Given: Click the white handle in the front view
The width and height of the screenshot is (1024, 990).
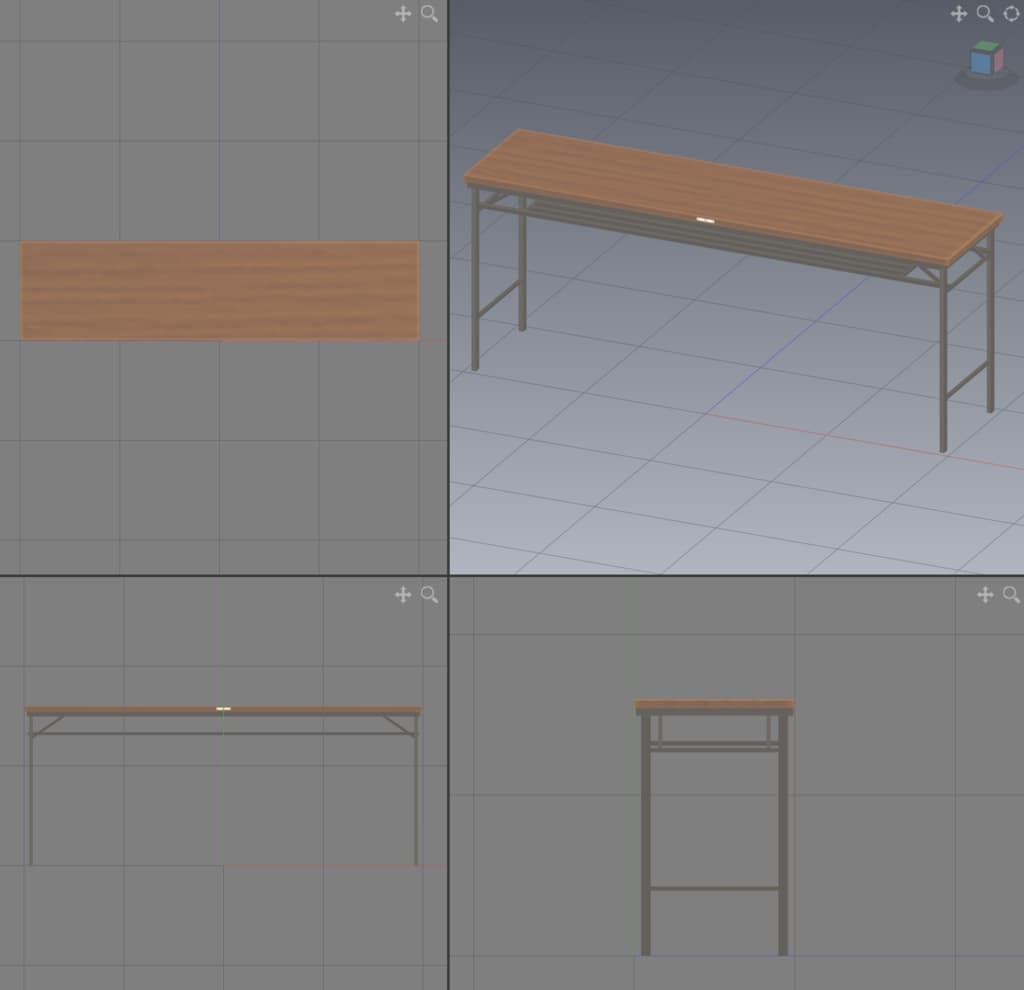Looking at the screenshot, I should pos(223,709).
